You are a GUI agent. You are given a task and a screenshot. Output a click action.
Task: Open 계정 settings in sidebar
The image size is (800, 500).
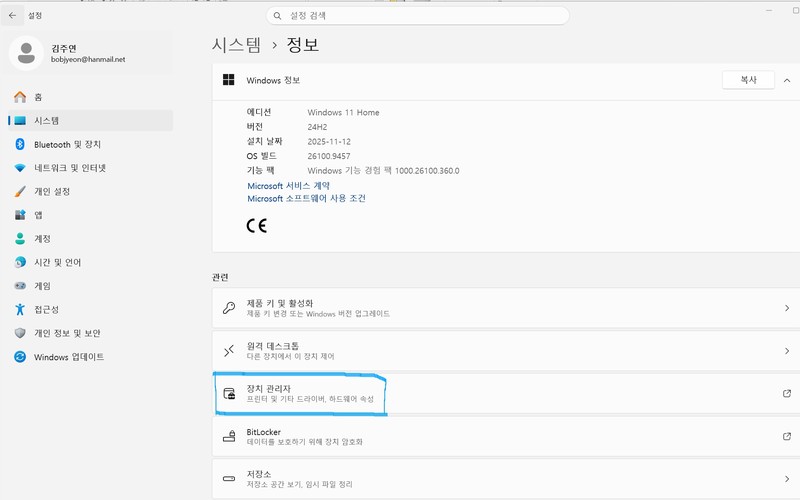coord(90,238)
